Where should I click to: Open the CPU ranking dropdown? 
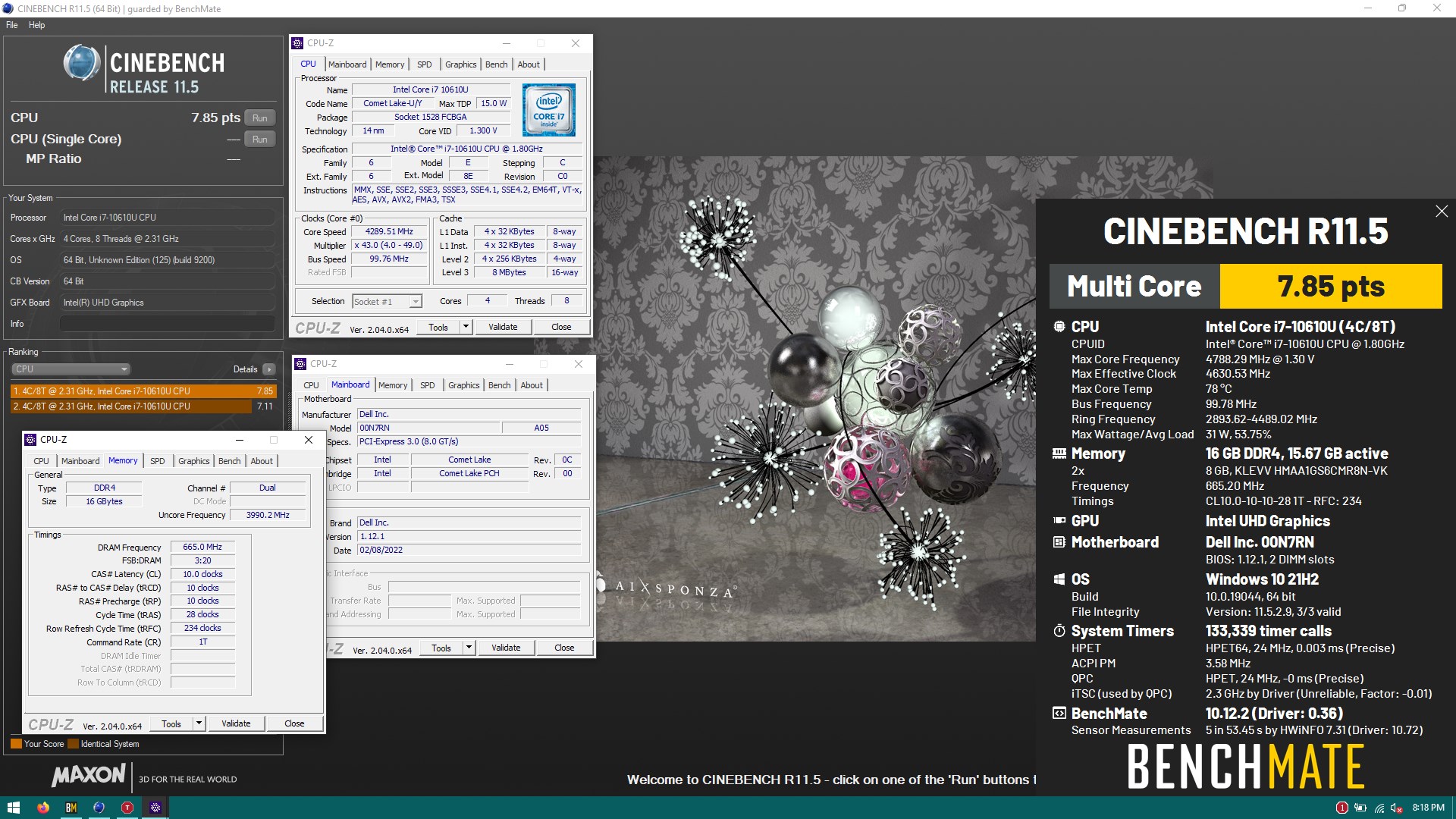pyautogui.click(x=71, y=369)
